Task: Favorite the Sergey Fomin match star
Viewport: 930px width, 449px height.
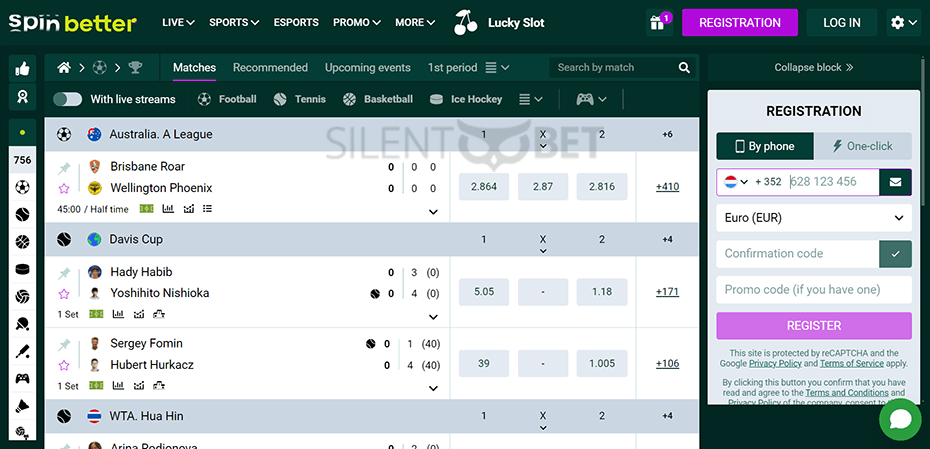Action: point(64,365)
